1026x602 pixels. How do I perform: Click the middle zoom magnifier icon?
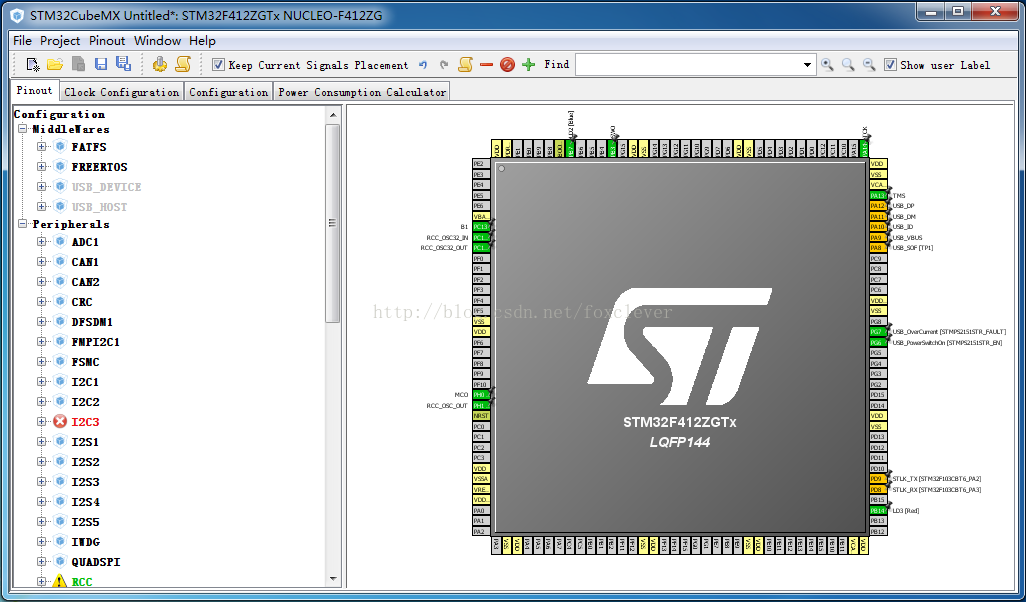849,64
